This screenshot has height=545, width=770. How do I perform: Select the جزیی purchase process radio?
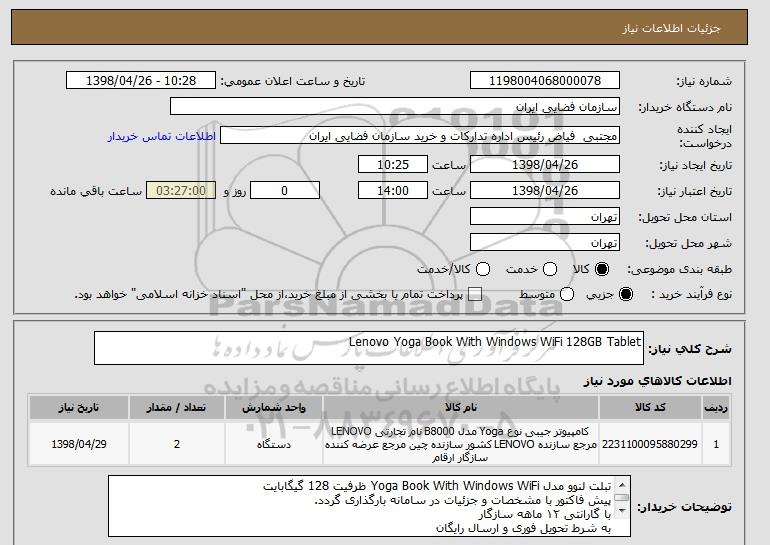(x=626, y=295)
